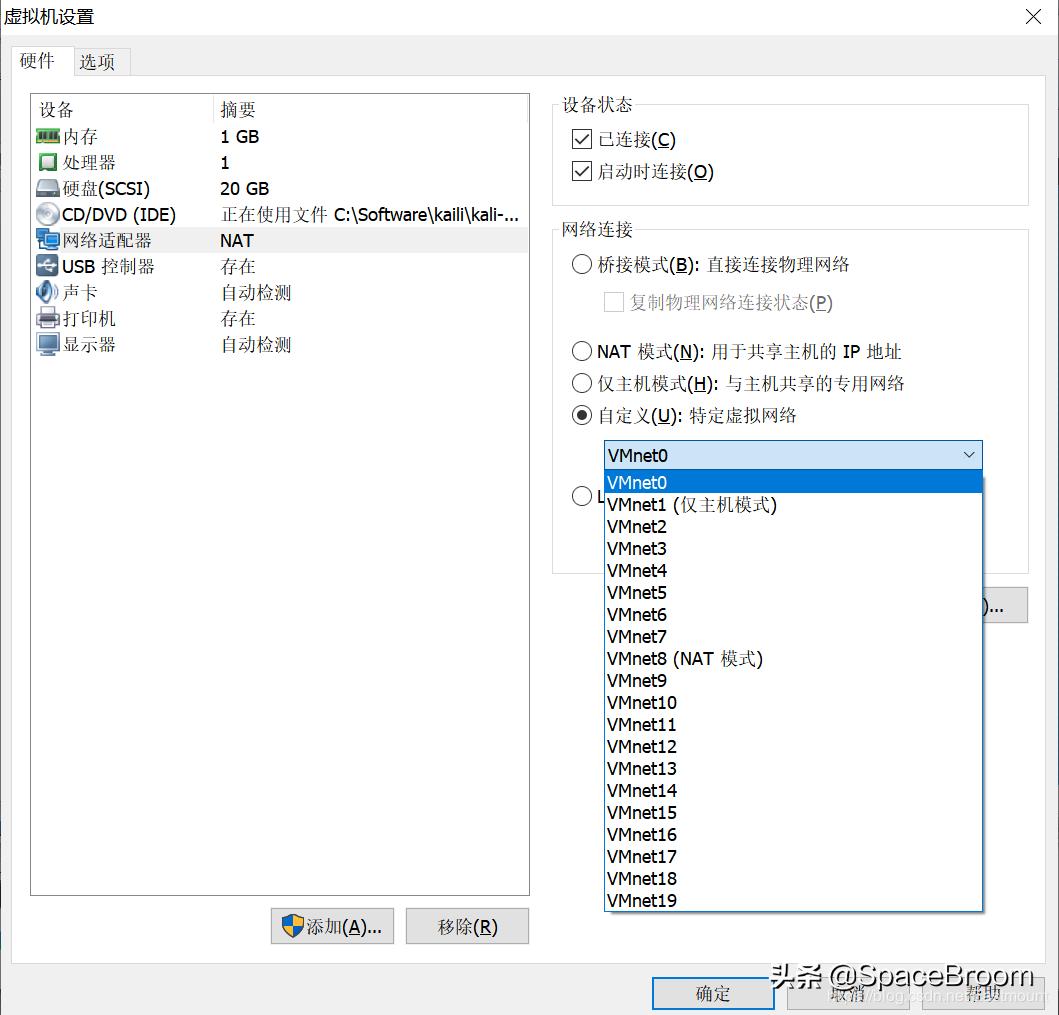Image resolution: width=1059 pixels, height=1015 pixels.
Task: Click the 显示器 display icon
Action: point(50,344)
